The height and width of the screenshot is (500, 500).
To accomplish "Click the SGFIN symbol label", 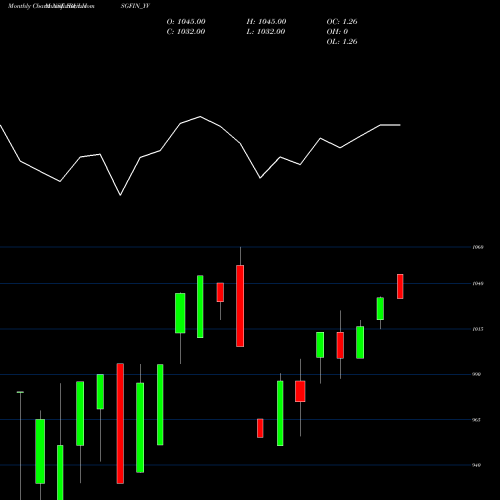I will tap(135, 6).
